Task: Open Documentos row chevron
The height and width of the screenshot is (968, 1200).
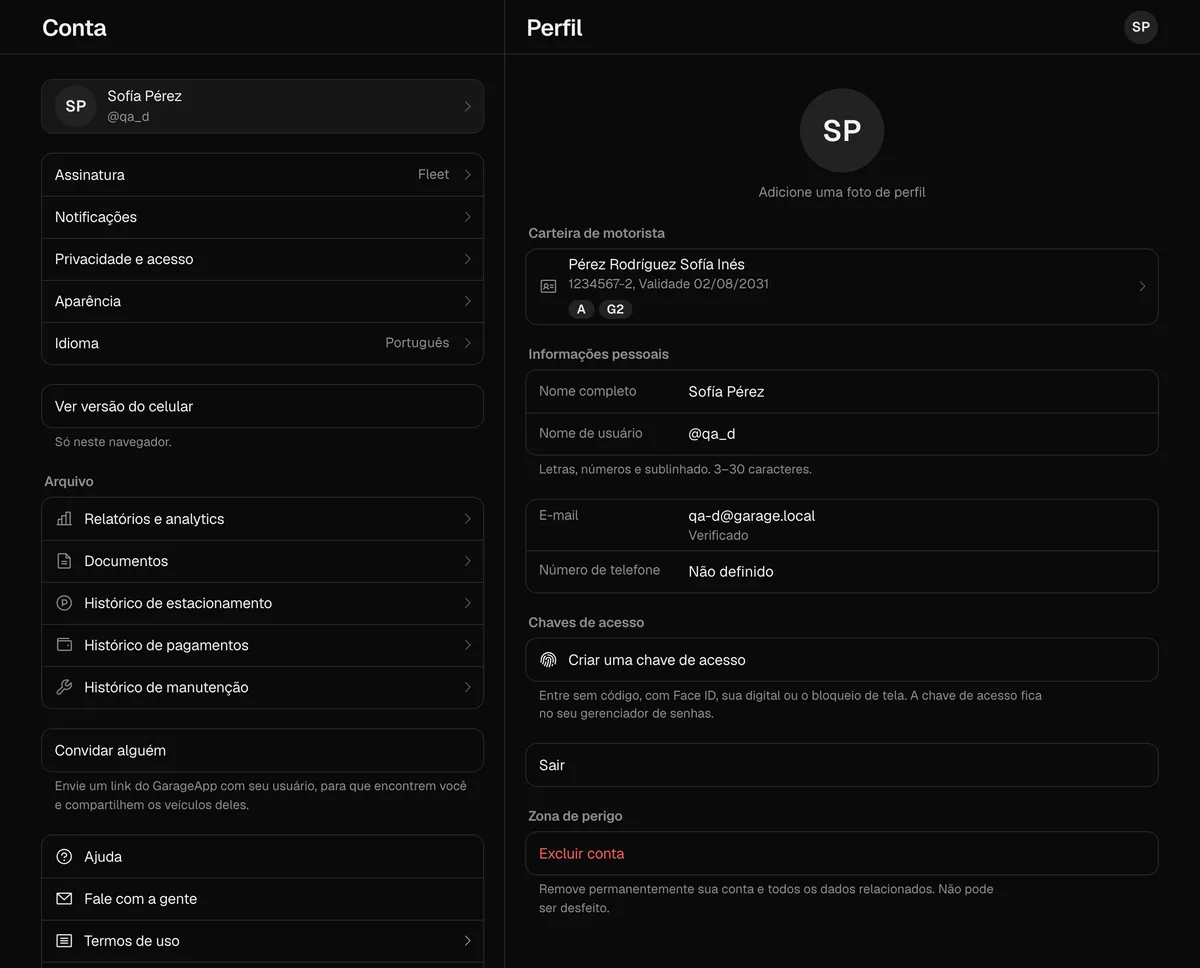Action: 467,561
